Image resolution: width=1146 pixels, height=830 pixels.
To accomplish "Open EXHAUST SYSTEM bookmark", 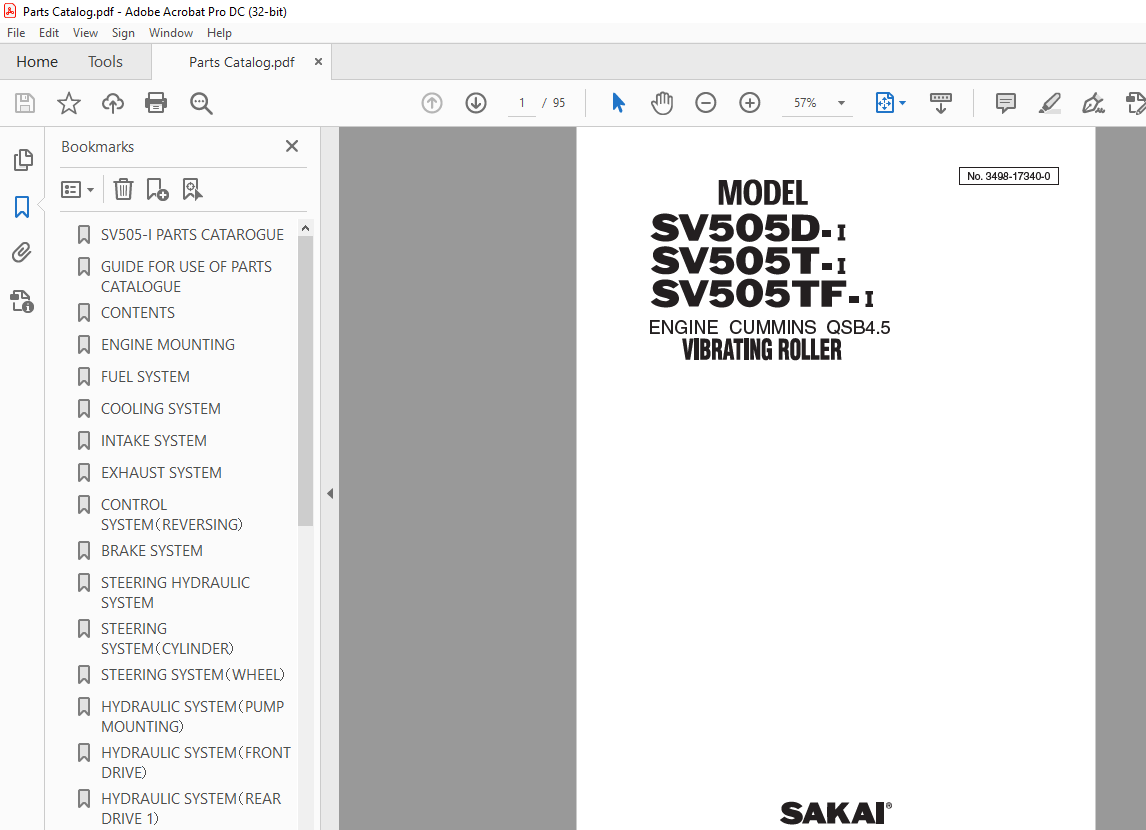I will pos(161,473).
